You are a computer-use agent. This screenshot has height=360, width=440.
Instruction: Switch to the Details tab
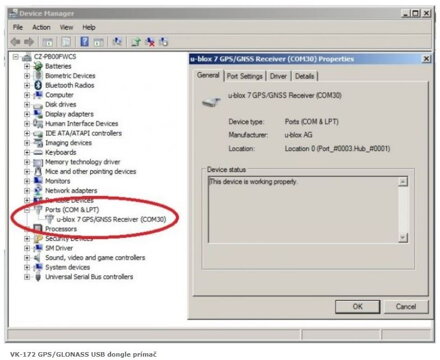305,76
